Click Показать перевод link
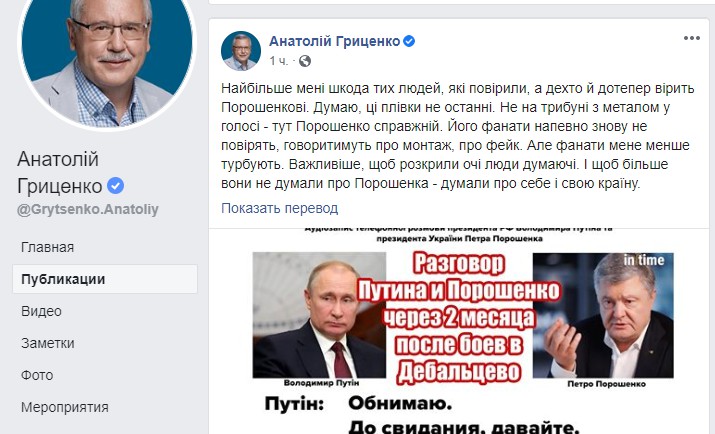Image resolution: width=715 pixels, height=434 pixels. [280, 208]
